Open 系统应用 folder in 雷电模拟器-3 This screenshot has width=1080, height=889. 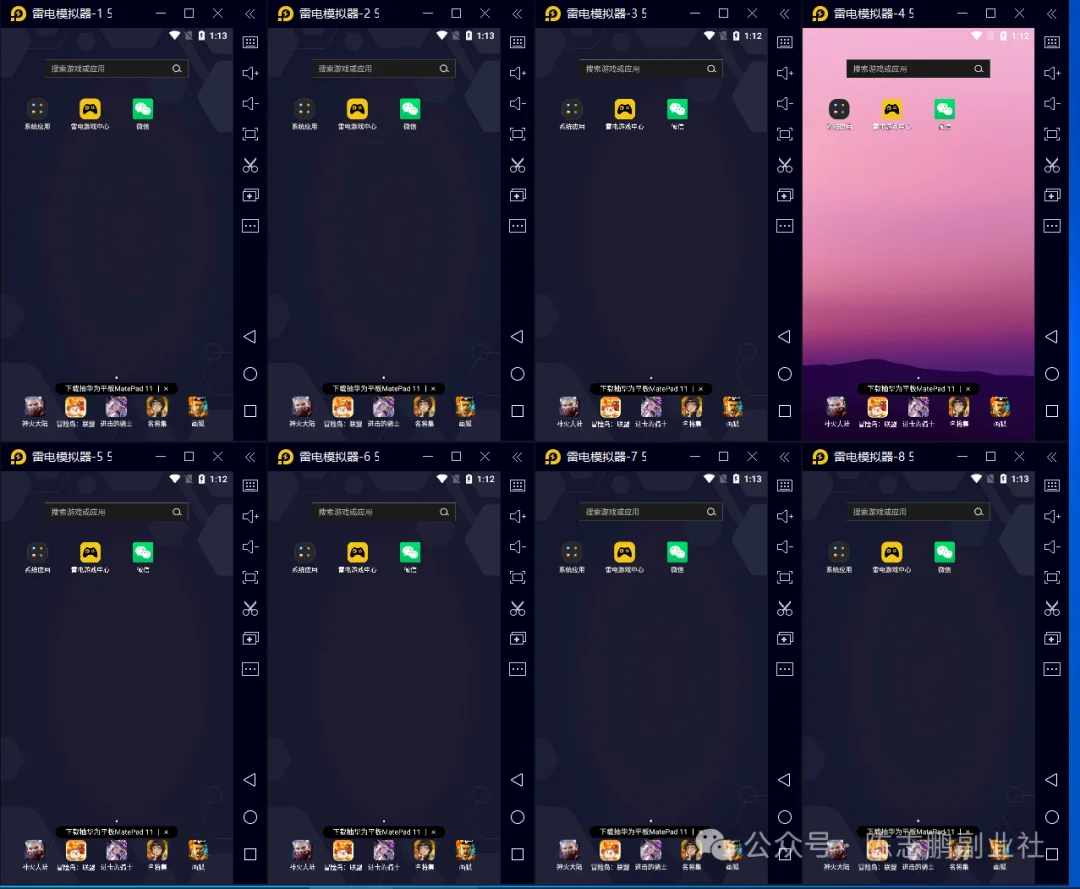[x=572, y=109]
